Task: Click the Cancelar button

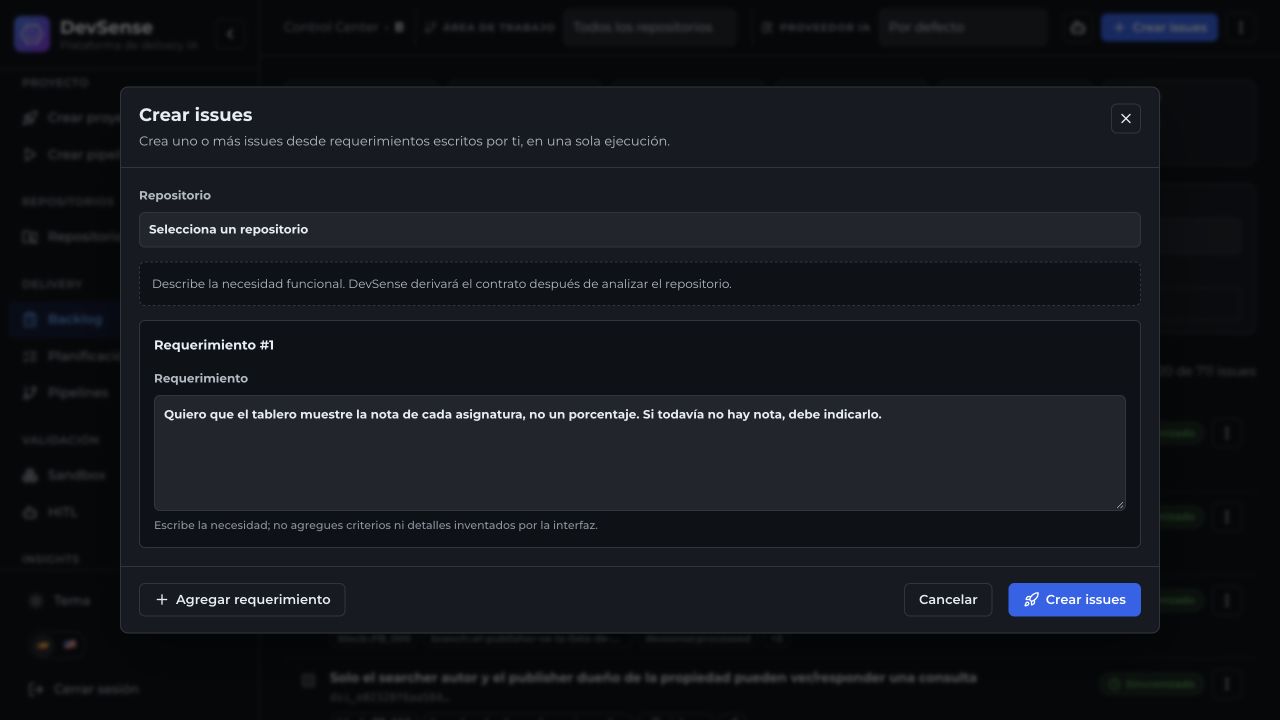Action: [x=948, y=600]
